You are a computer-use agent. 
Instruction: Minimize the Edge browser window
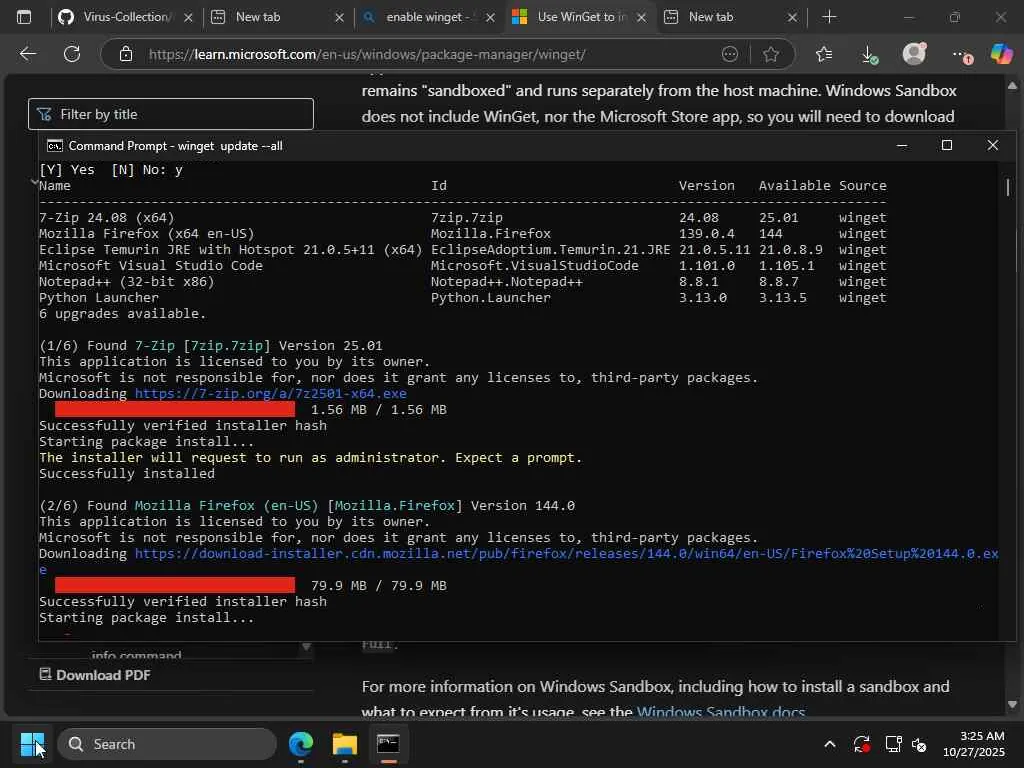click(x=909, y=17)
